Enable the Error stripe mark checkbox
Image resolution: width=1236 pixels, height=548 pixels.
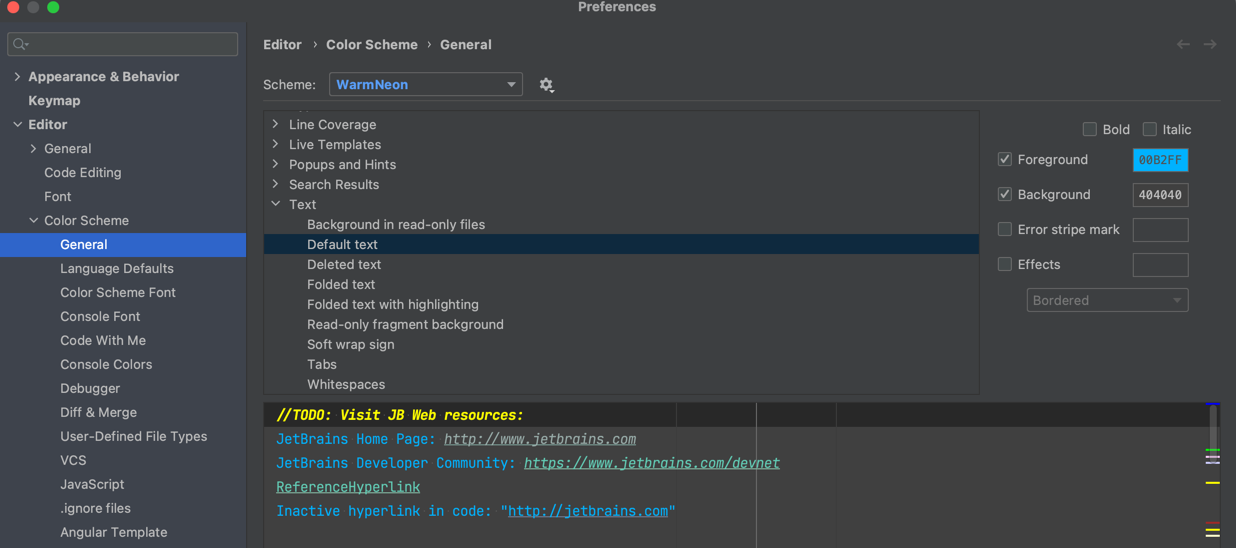pos(1005,229)
